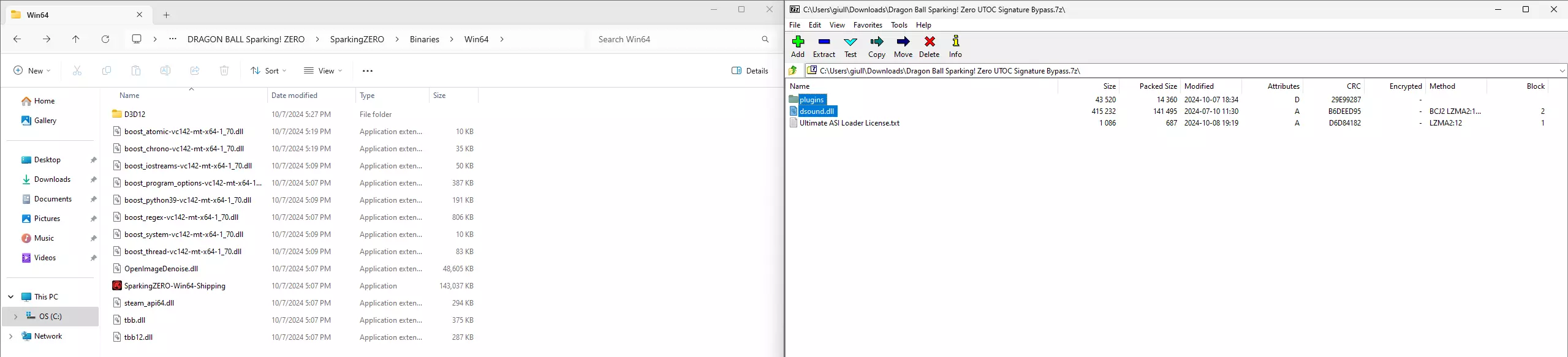This screenshot has height=357, width=1568.
Task: Expand chevron after Win64 breadcrumb
Action: (x=502, y=39)
